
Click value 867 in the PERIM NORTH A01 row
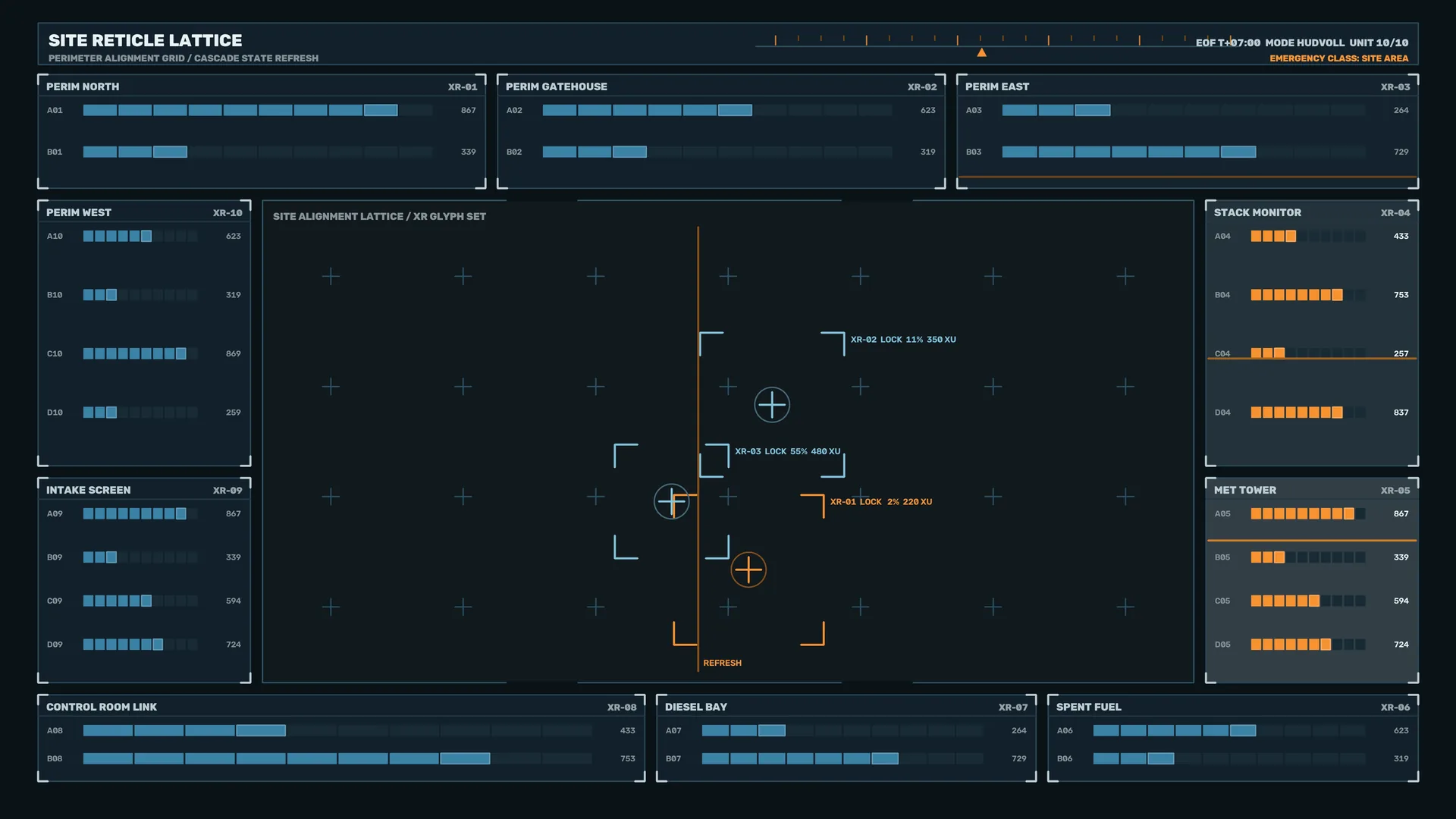click(469, 110)
